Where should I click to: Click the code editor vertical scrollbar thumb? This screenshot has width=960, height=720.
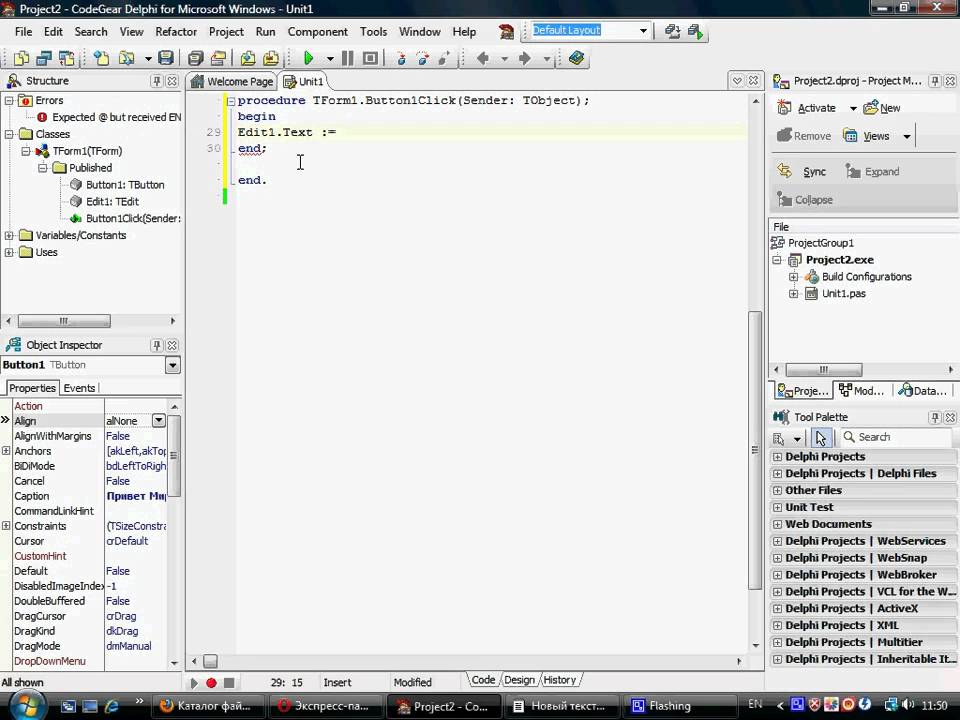[x=756, y=451]
